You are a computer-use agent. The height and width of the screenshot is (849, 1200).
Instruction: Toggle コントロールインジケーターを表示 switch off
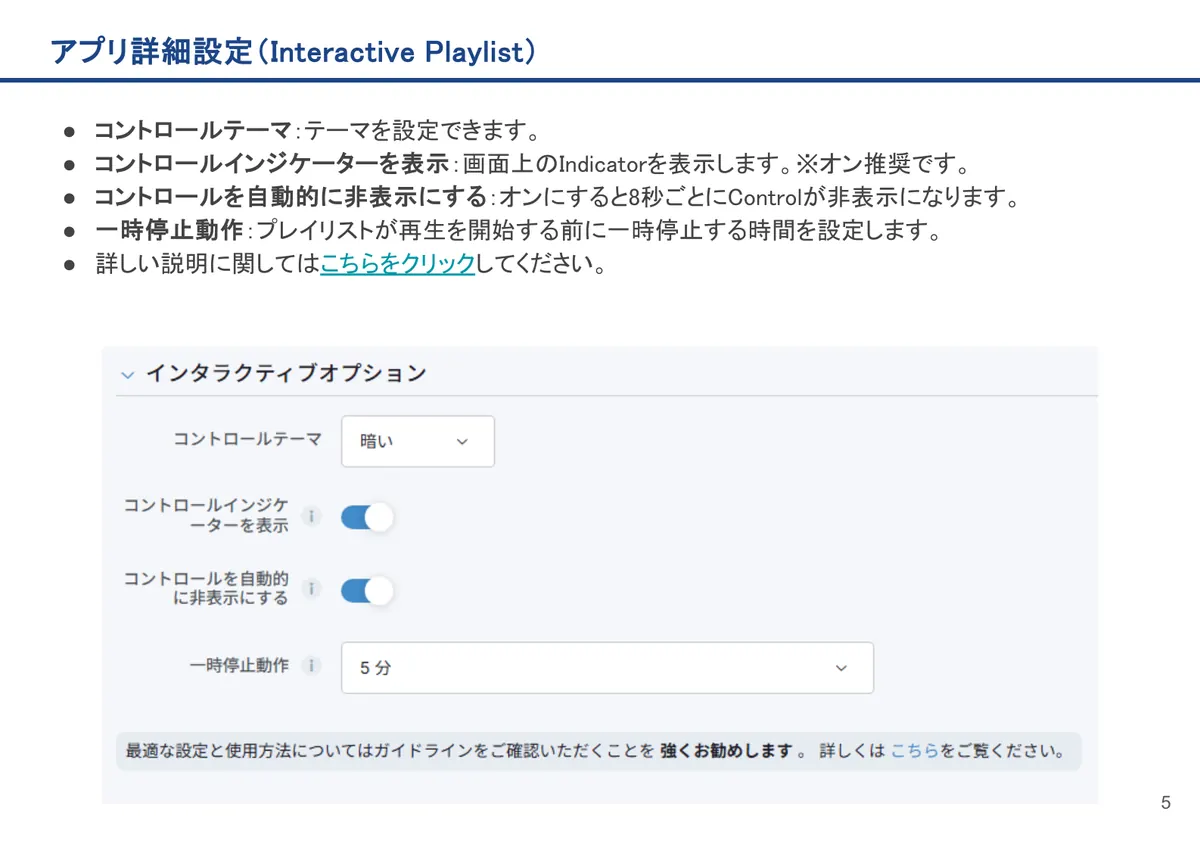pos(367,517)
